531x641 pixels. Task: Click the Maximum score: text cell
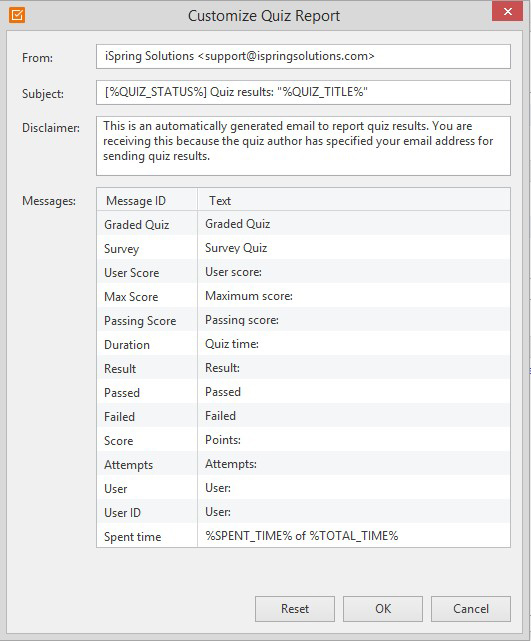(x=354, y=296)
